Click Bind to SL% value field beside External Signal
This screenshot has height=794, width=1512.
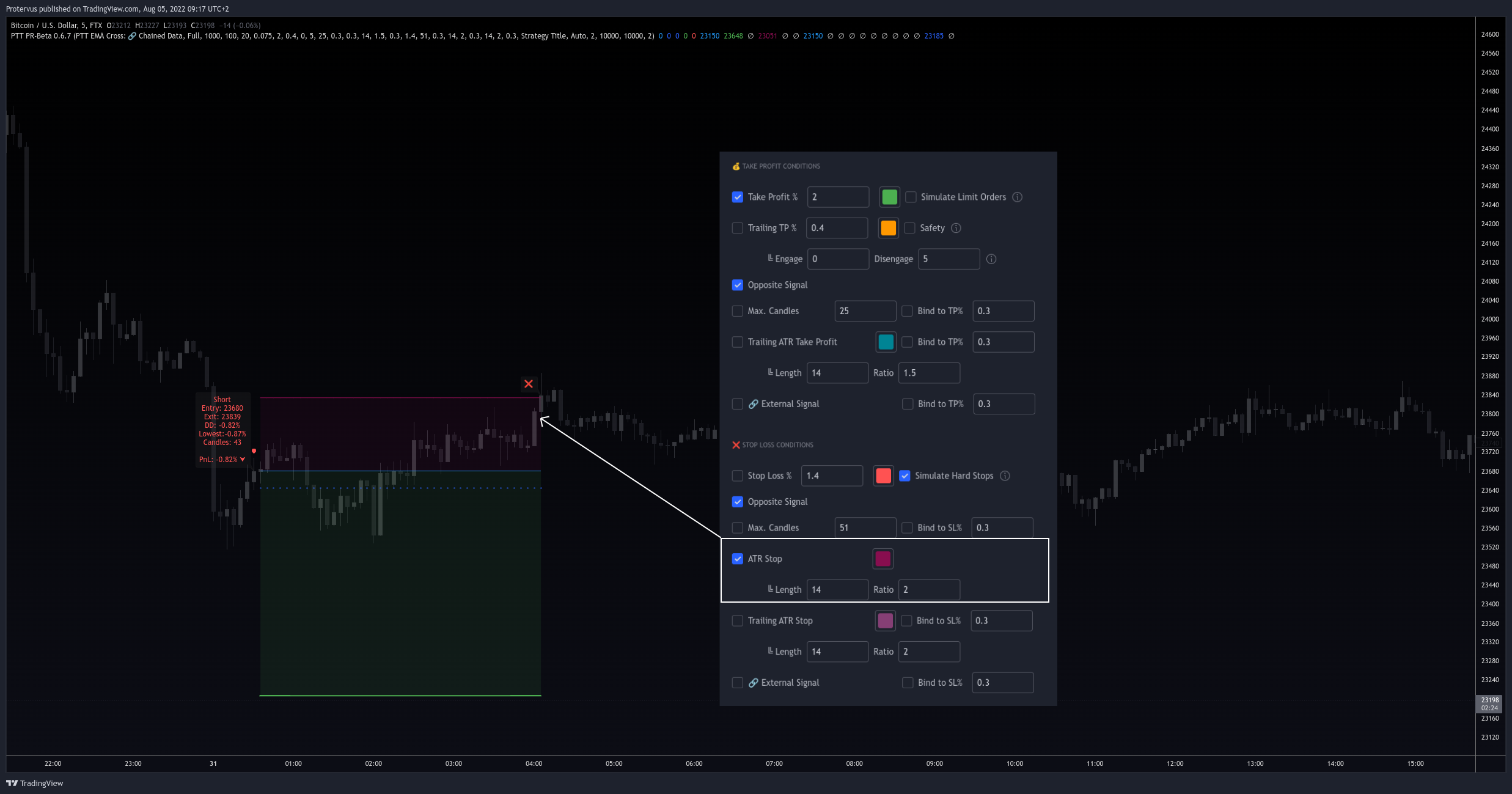(1003, 683)
